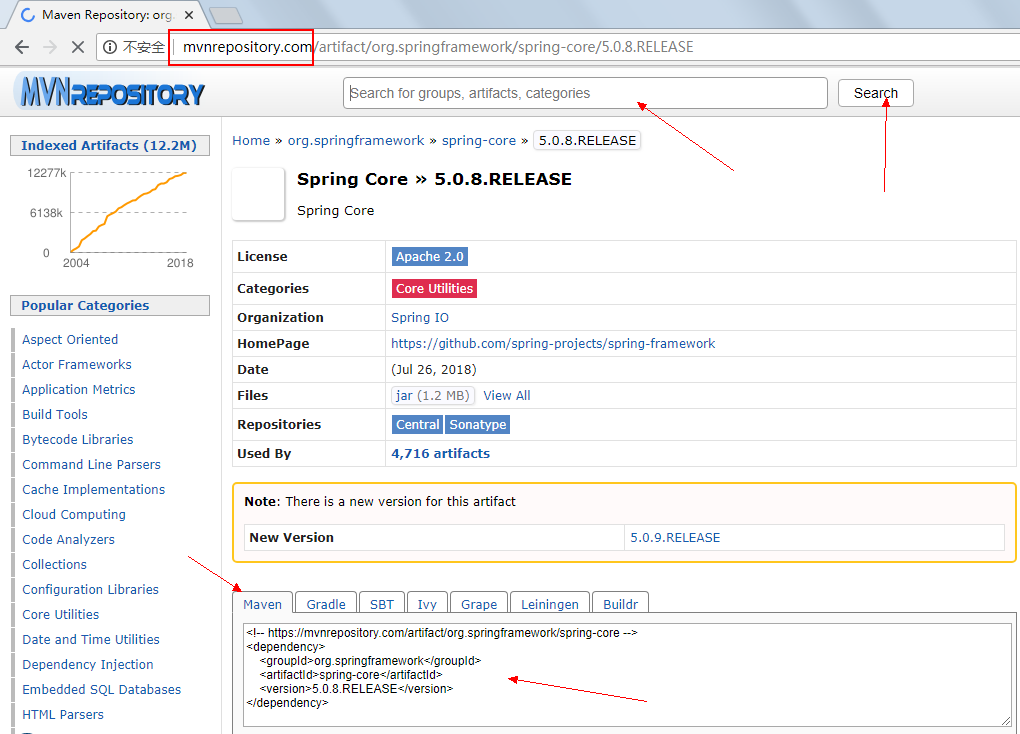
Task: Open the Aspect Oriented category
Action: (x=70, y=340)
